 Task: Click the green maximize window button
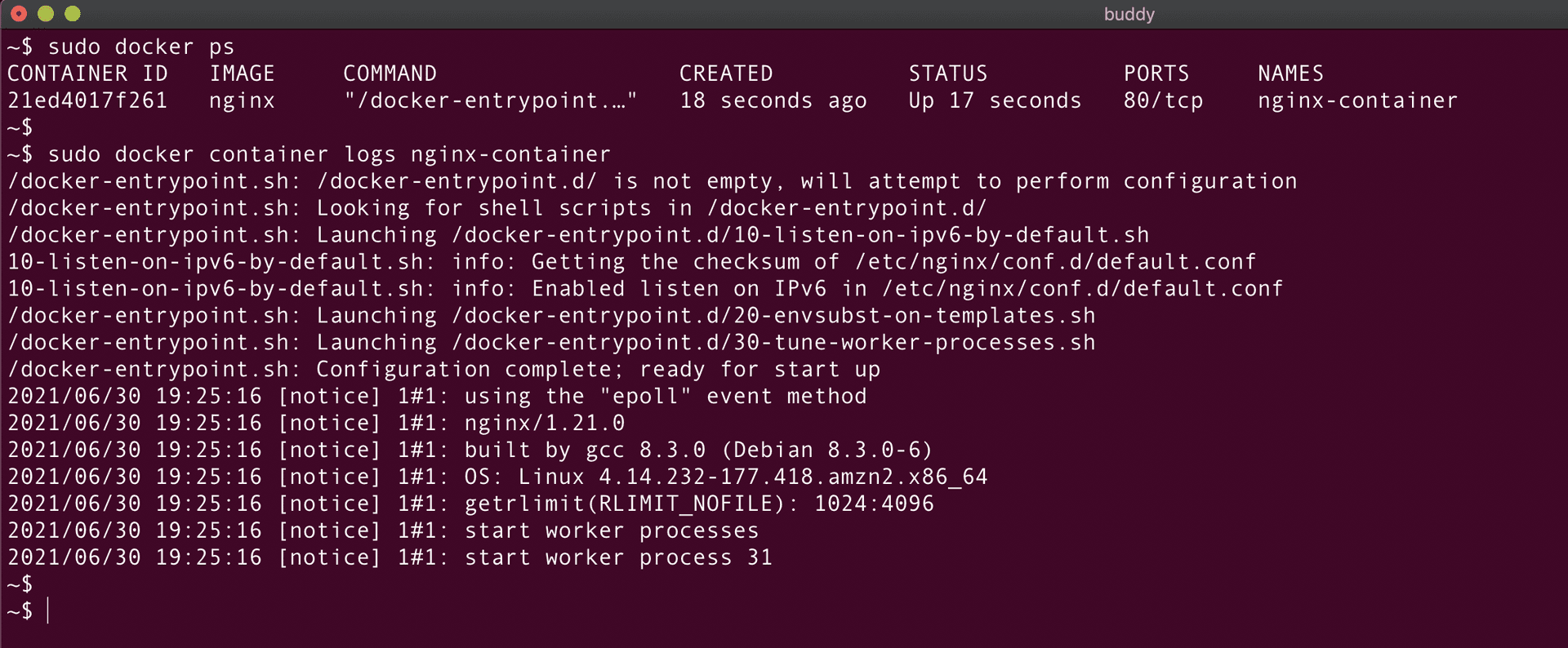click(x=73, y=14)
